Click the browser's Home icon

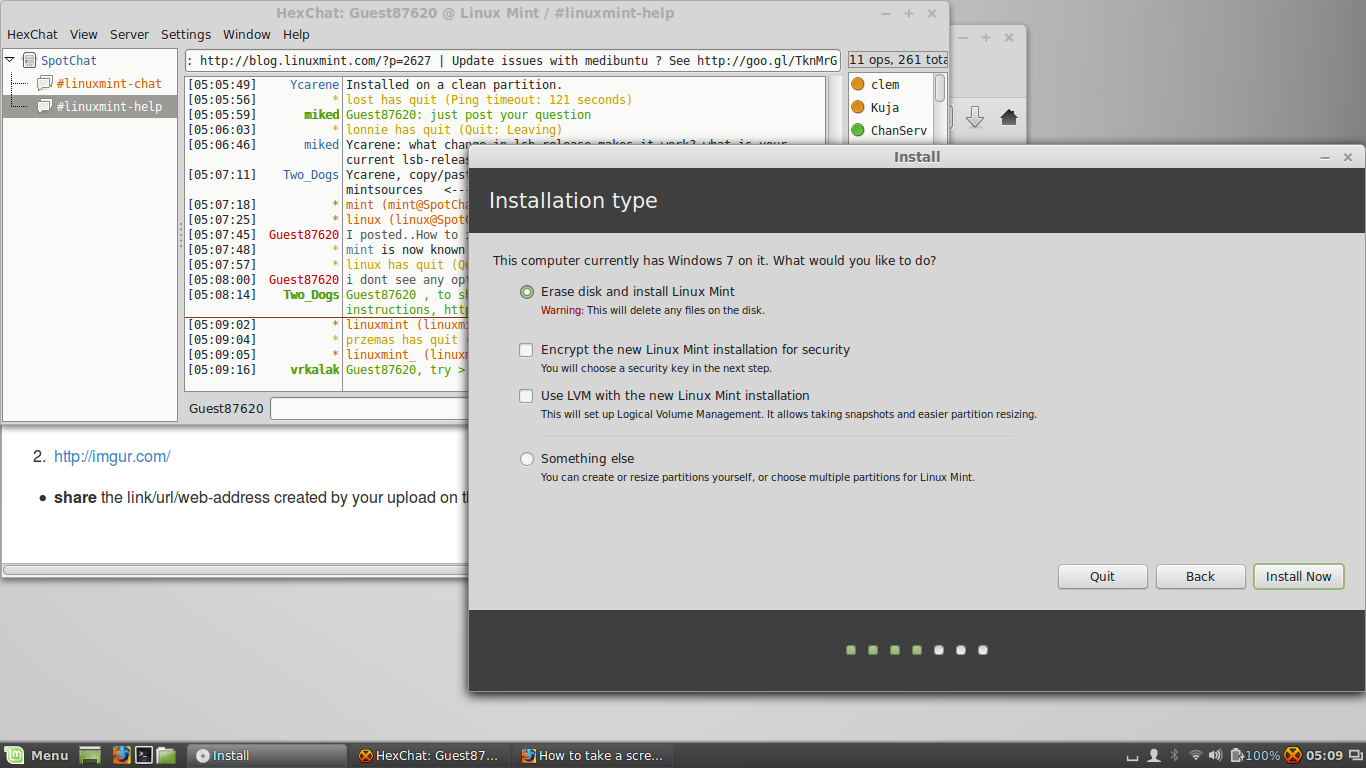pos(1008,117)
